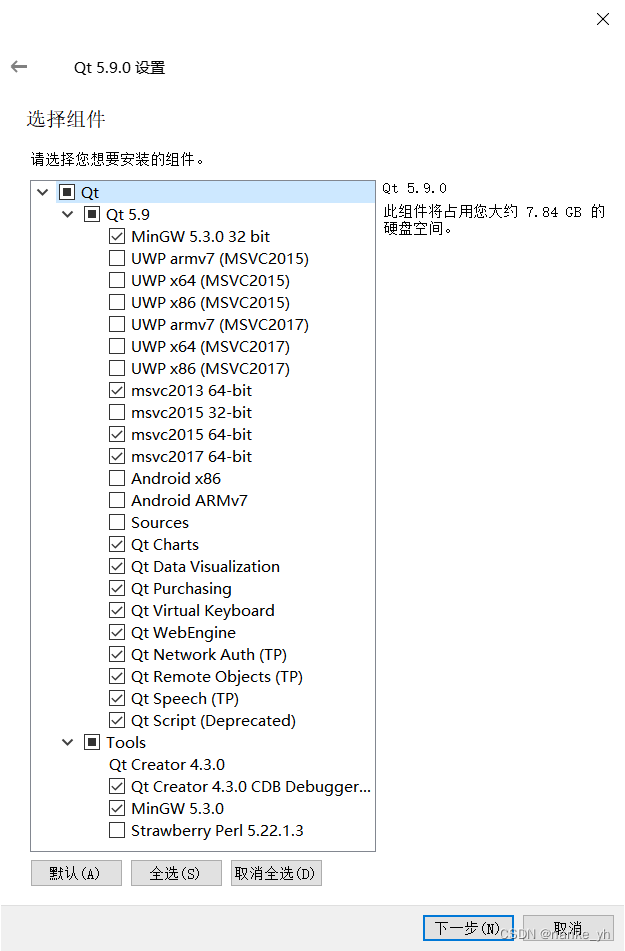Uncheck Qt Charts
625x951 pixels.
point(117,545)
